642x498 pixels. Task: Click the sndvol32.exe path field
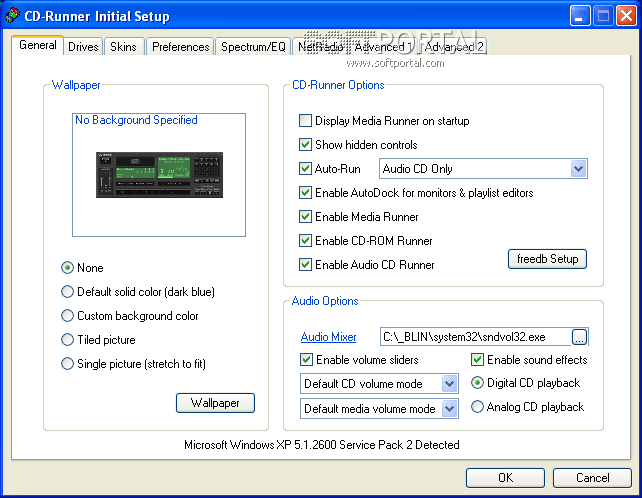[476, 337]
